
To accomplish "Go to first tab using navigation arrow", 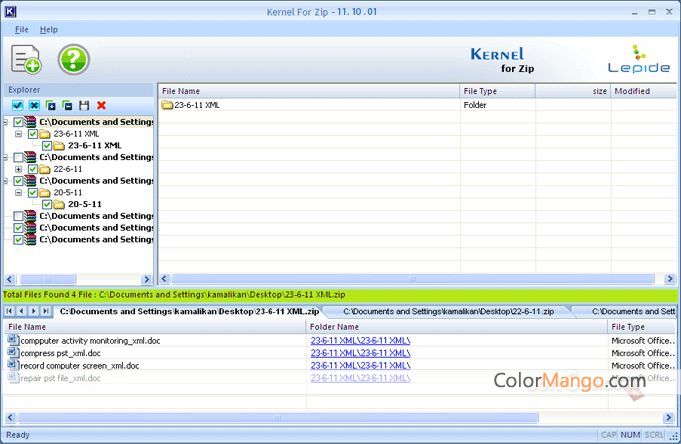I will (x=9, y=312).
